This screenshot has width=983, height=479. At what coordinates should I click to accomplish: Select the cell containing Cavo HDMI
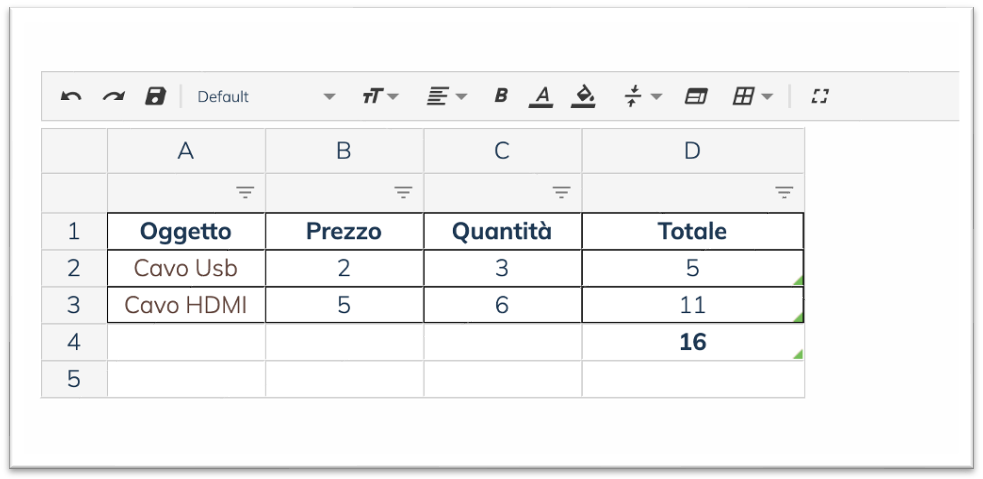click(186, 305)
